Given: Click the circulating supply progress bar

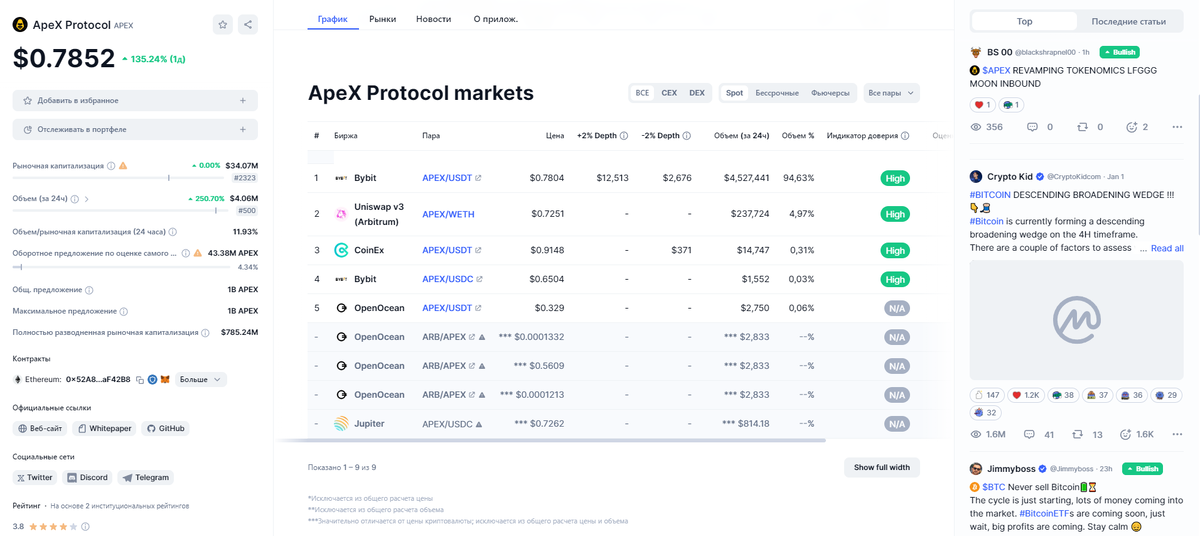Looking at the screenshot, I should 121,267.
